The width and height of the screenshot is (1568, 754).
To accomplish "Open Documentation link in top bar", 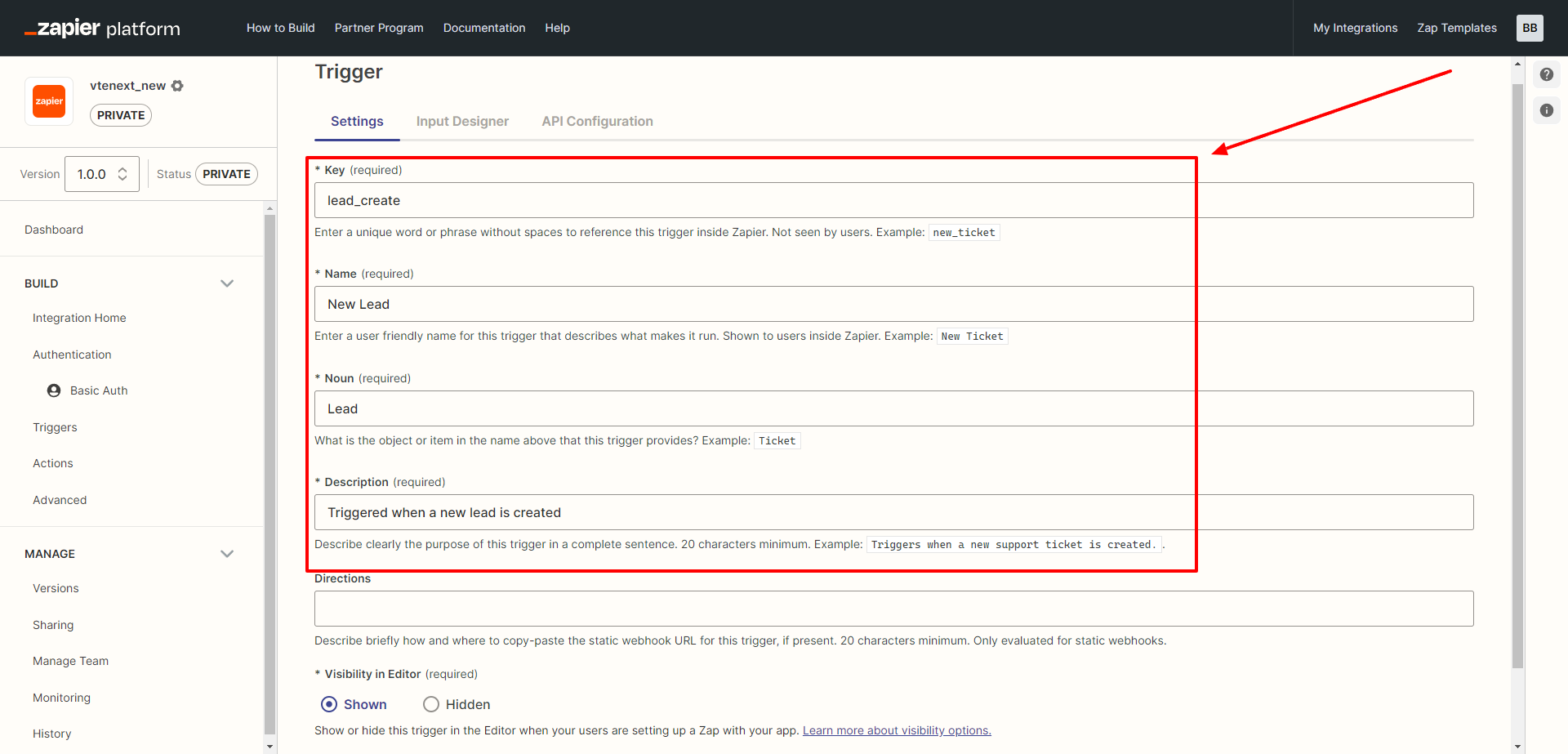I will [484, 28].
